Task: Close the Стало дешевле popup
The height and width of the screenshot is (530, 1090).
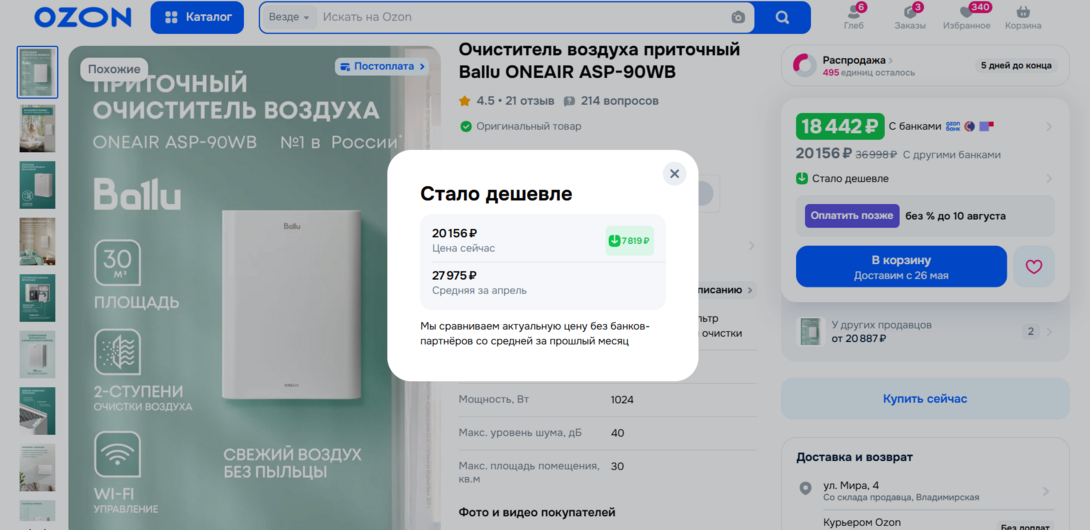Action: [674, 174]
